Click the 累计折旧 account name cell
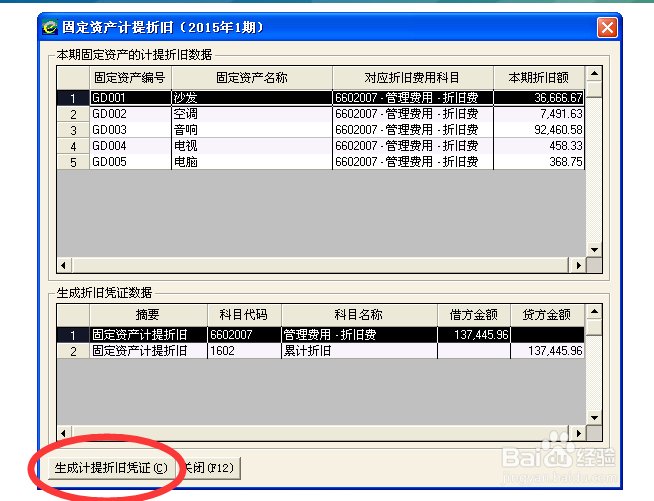This screenshot has width=654, height=501. click(x=359, y=351)
